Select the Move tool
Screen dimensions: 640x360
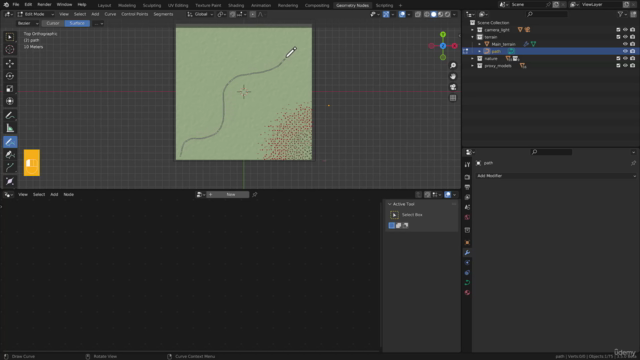(10, 64)
